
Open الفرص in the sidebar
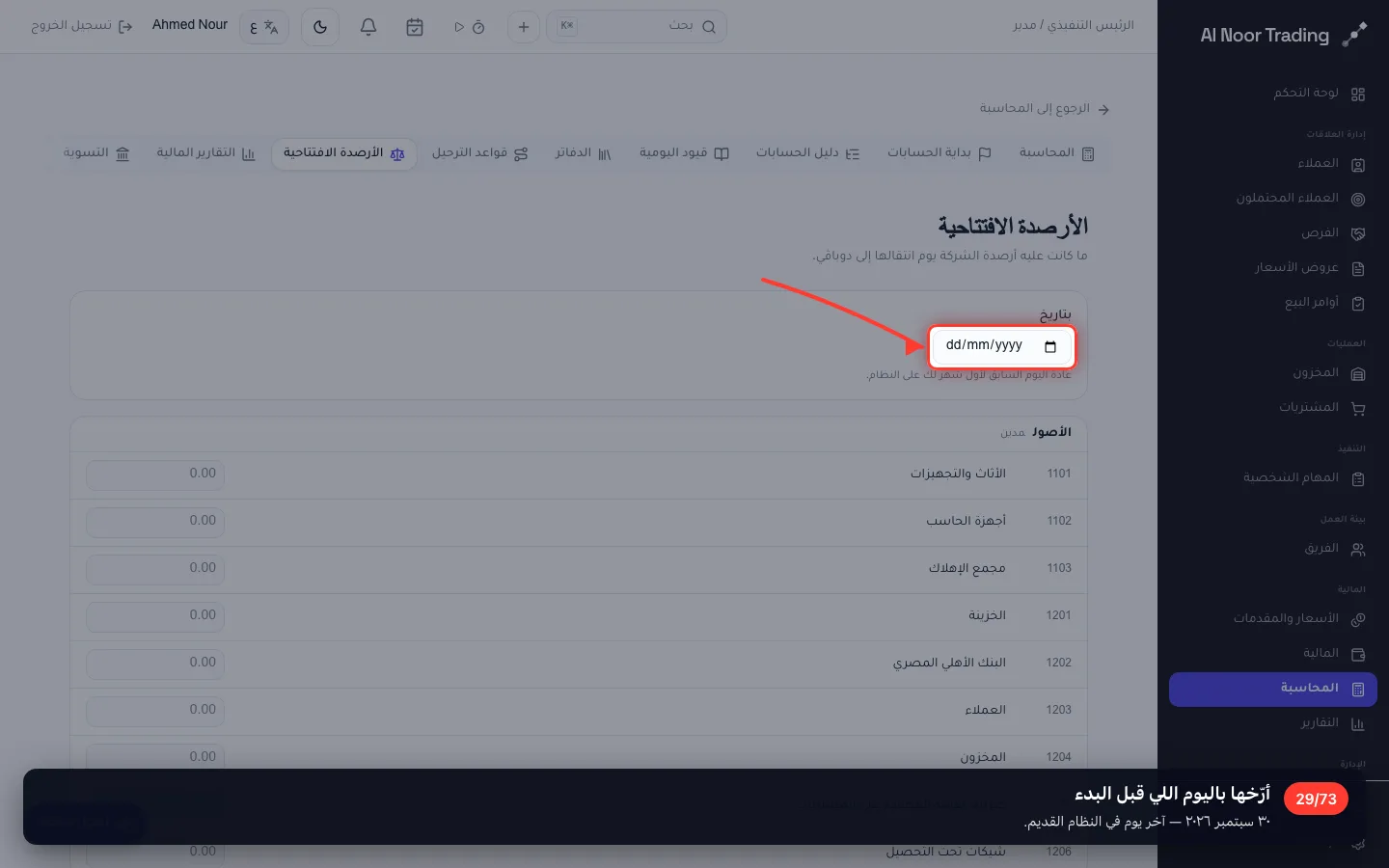pos(1273,233)
